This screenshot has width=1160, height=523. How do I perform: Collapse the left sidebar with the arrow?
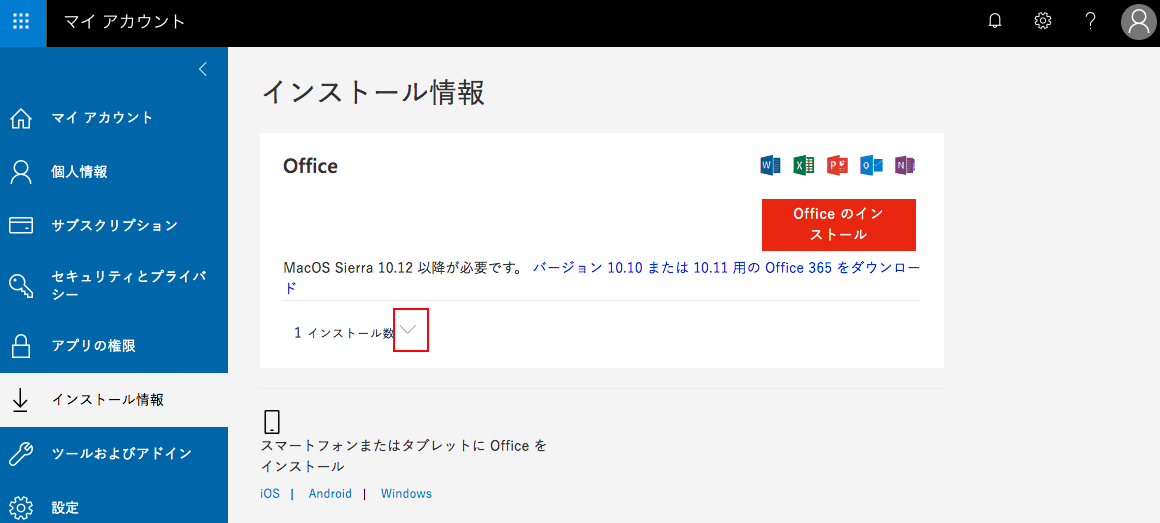click(x=203, y=70)
